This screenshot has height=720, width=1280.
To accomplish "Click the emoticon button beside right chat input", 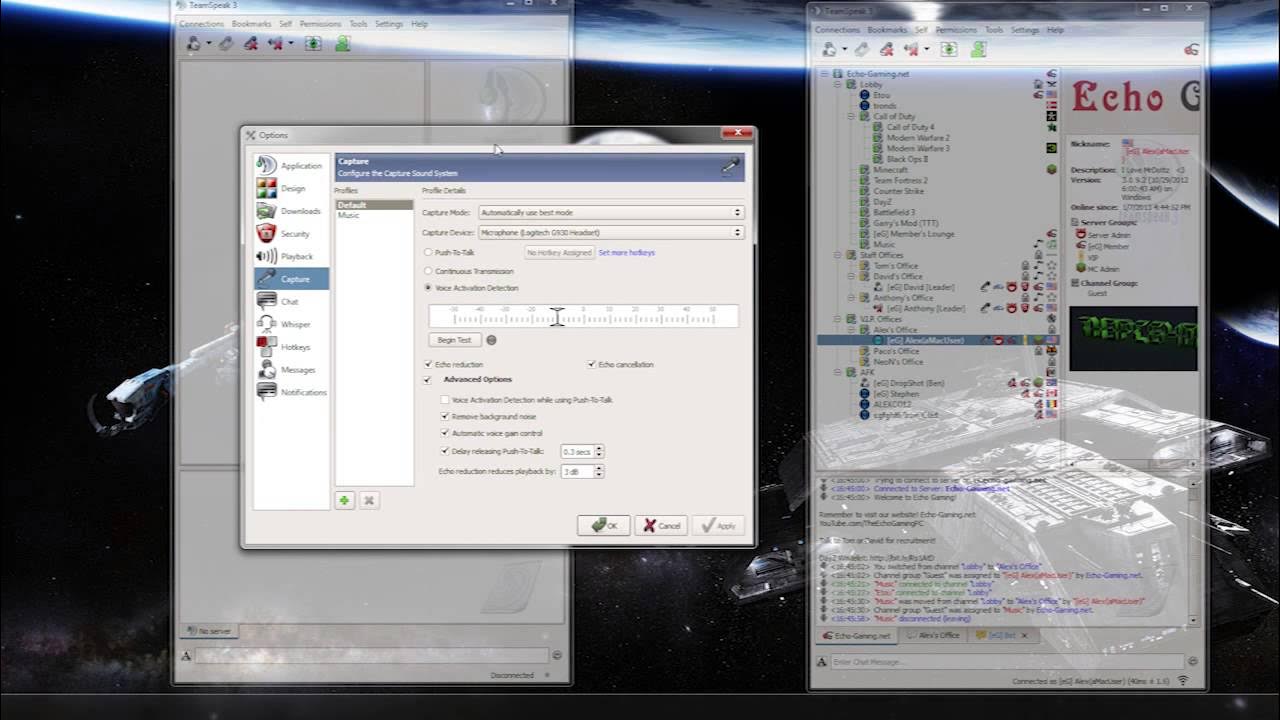I will pyautogui.click(x=1192, y=662).
